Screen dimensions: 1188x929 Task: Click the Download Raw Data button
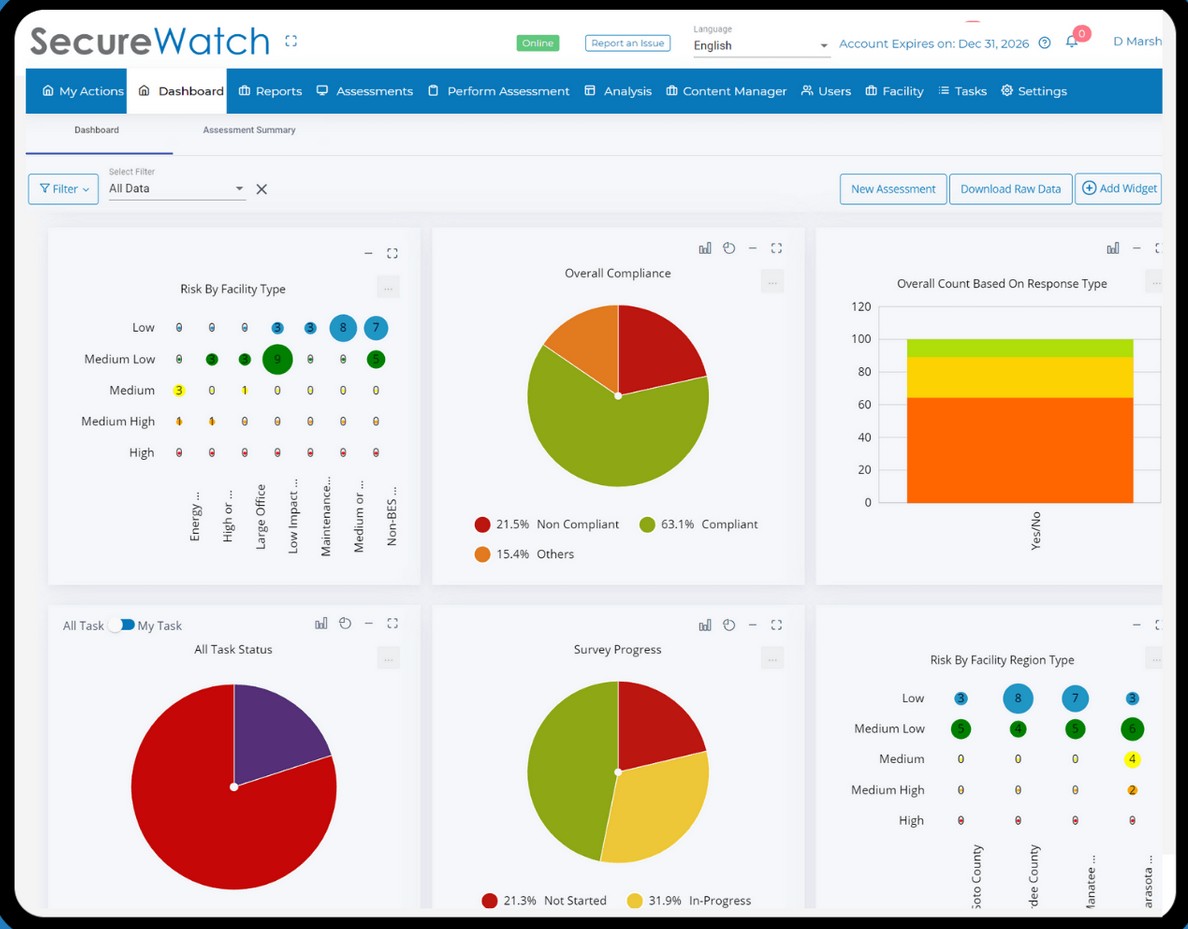coord(1010,188)
